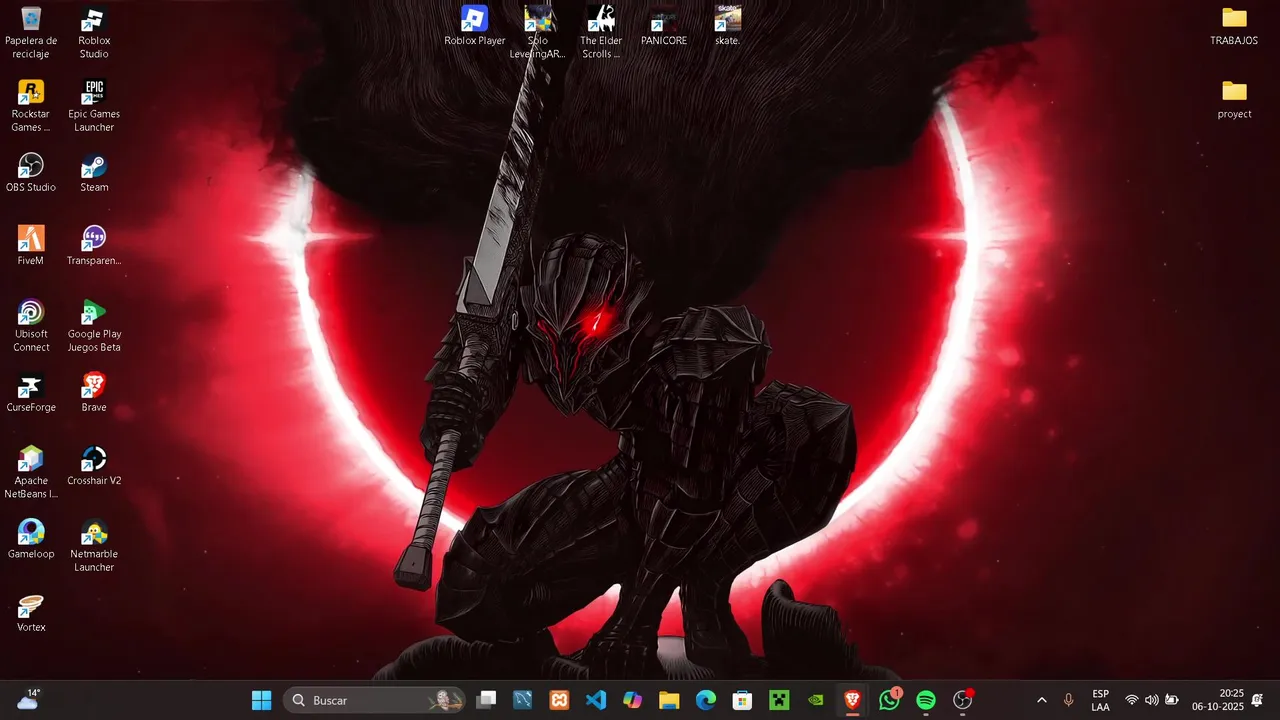Select The Elder Scrolls shortcut
This screenshot has width=1280, height=720.
601,32
